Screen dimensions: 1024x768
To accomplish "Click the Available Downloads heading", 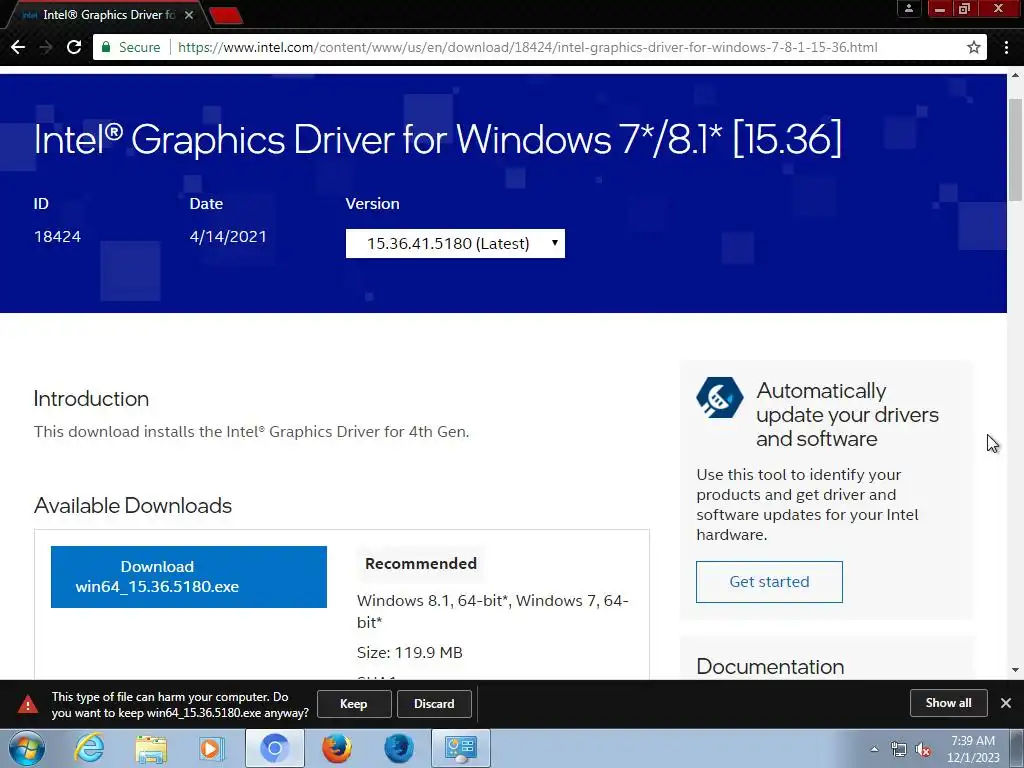I will click(x=133, y=505).
